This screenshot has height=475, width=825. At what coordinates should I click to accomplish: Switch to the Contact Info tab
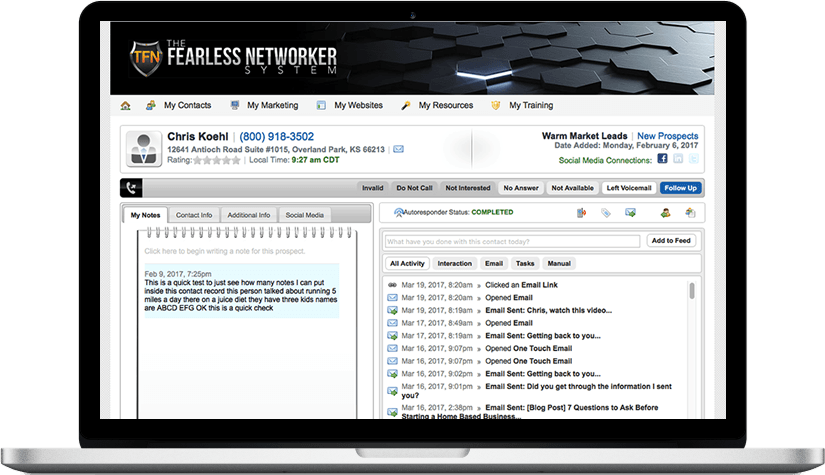pos(194,215)
